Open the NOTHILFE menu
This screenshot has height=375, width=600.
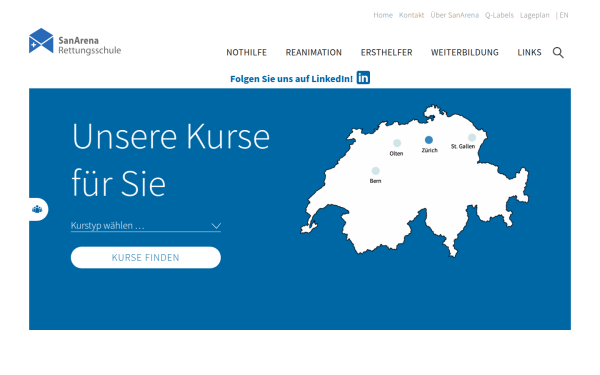pyautogui.click(x=246, y=52)
